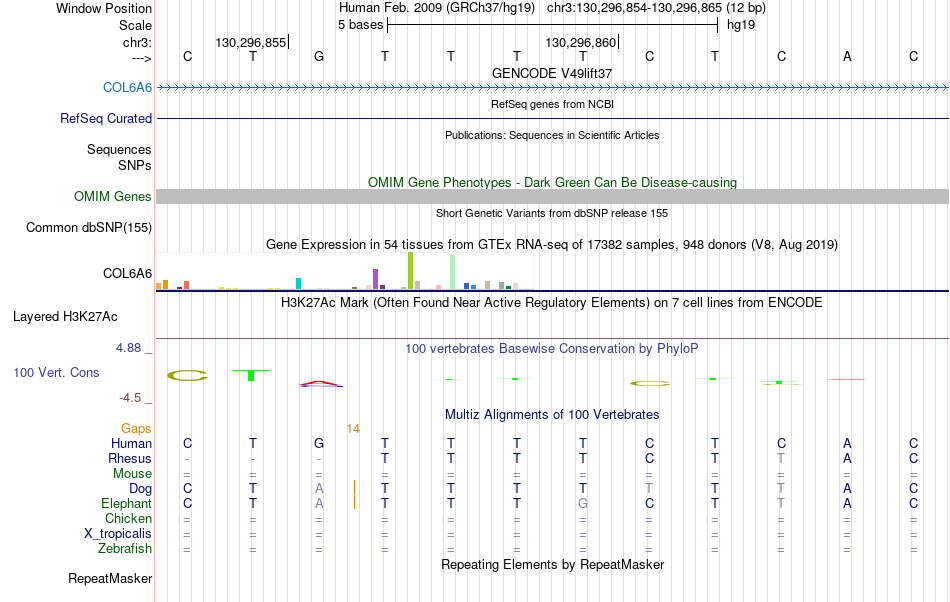The width and height of the screenshot is (950, 602).
Task: Click the Zebrafish species label
Action: pyautogui.click(x=125, y=549)
